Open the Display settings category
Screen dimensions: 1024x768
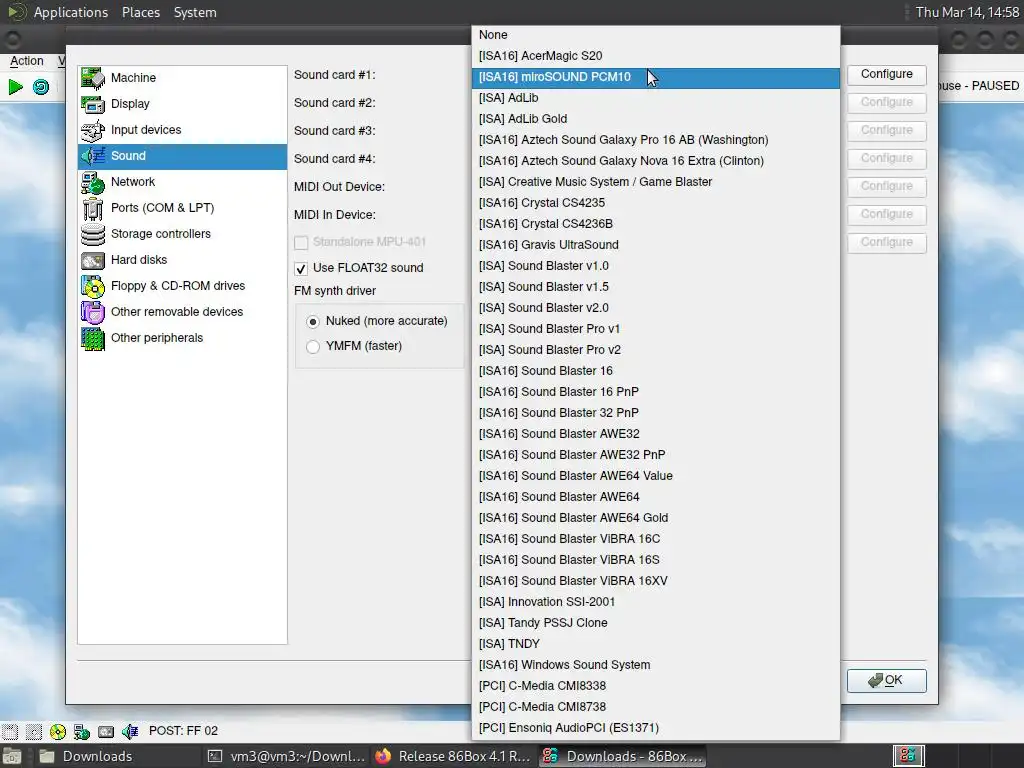[182, 104]
